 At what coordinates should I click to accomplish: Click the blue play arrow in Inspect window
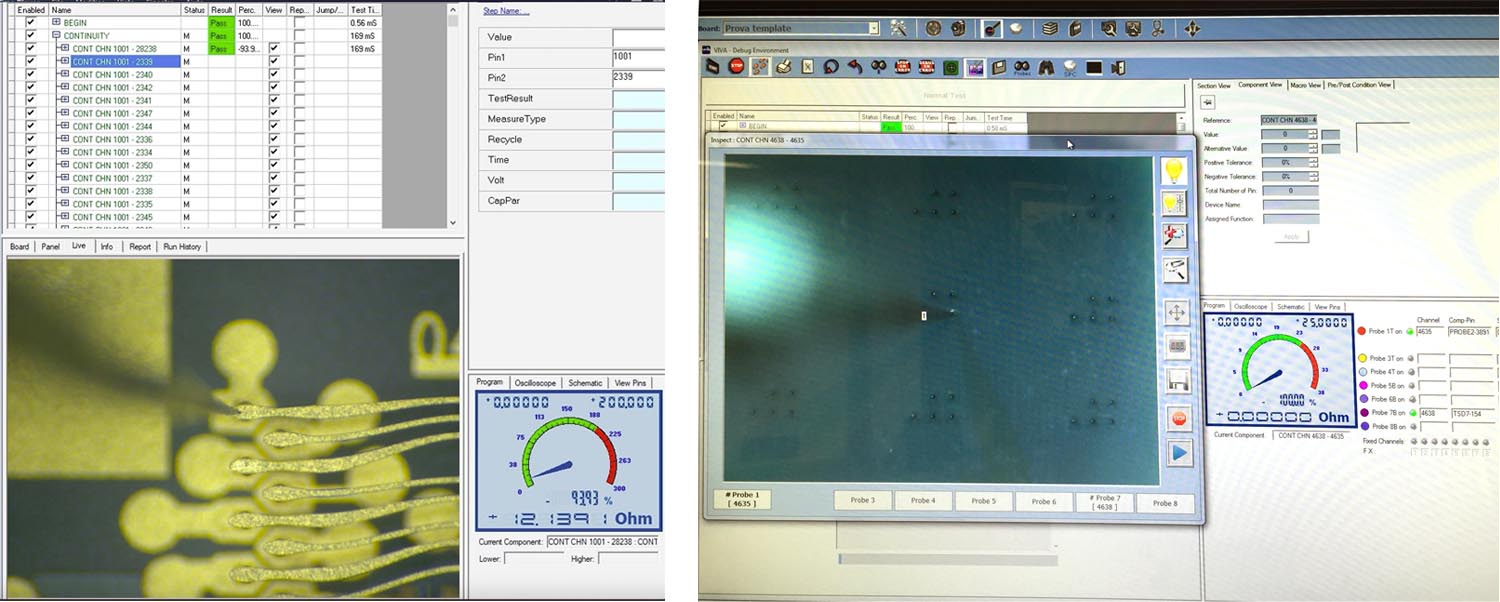[1179, 453]
